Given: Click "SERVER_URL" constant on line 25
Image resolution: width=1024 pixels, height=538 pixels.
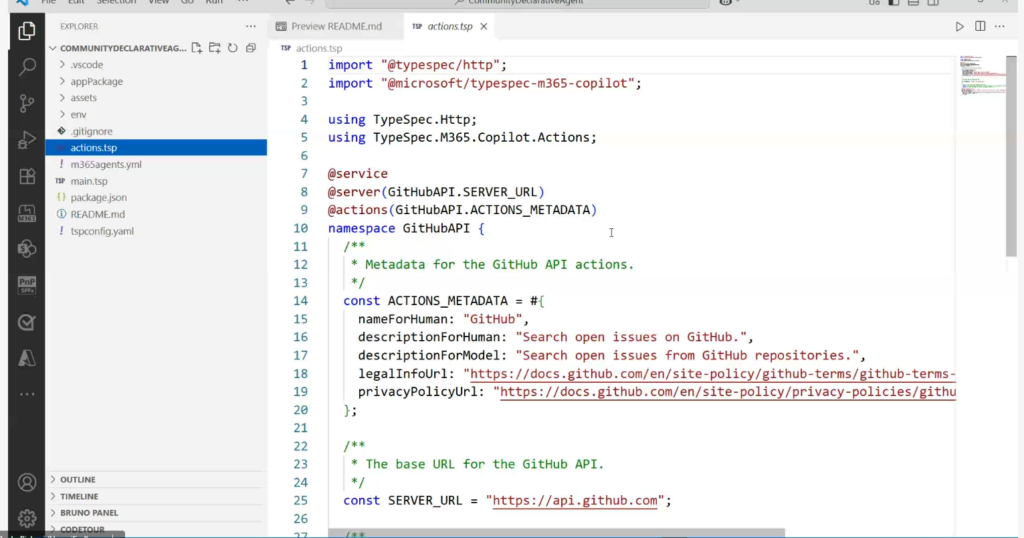Looking at the screenshot, I should (424, 500).
